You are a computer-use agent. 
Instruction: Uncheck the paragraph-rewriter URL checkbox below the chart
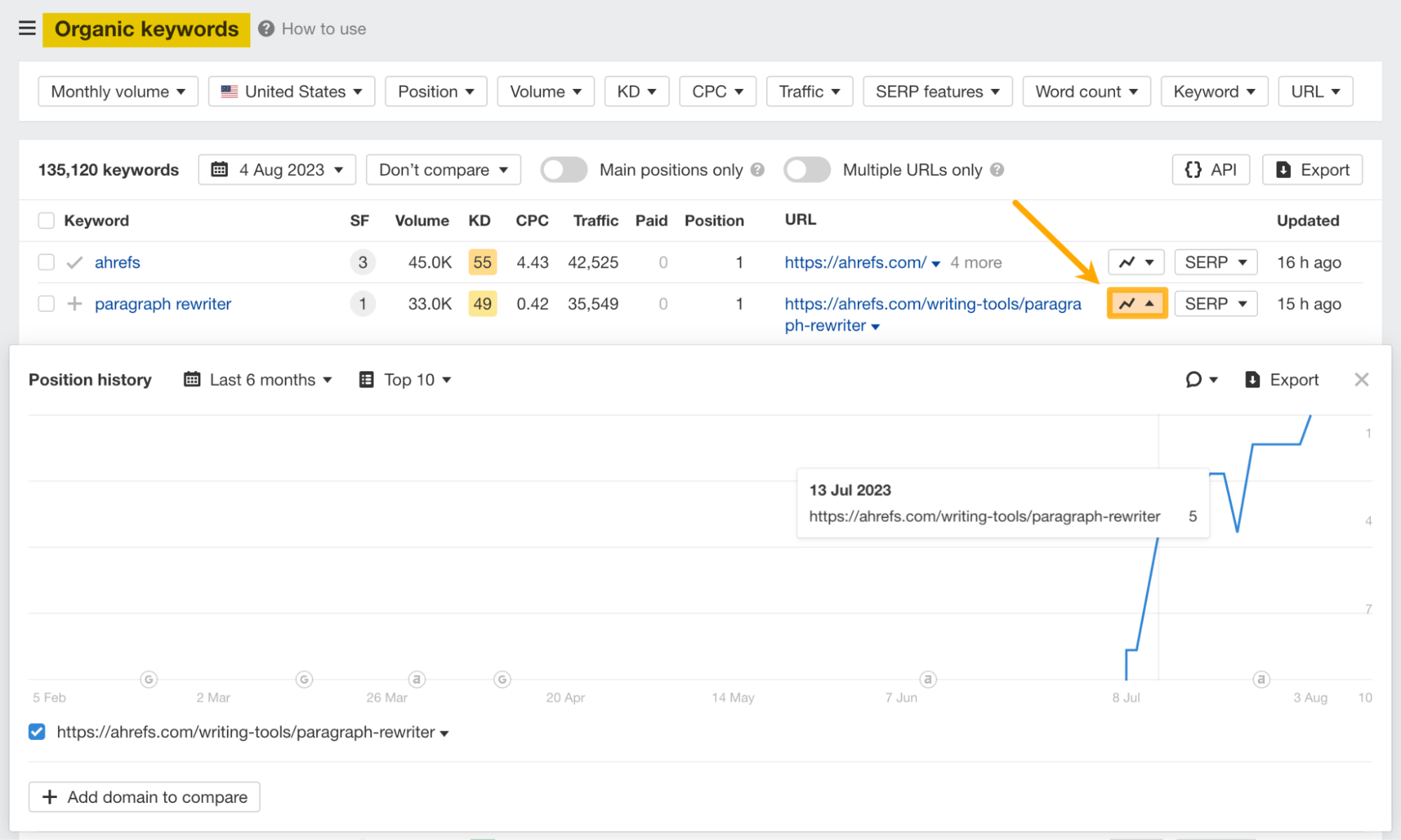tap(36, 731)
